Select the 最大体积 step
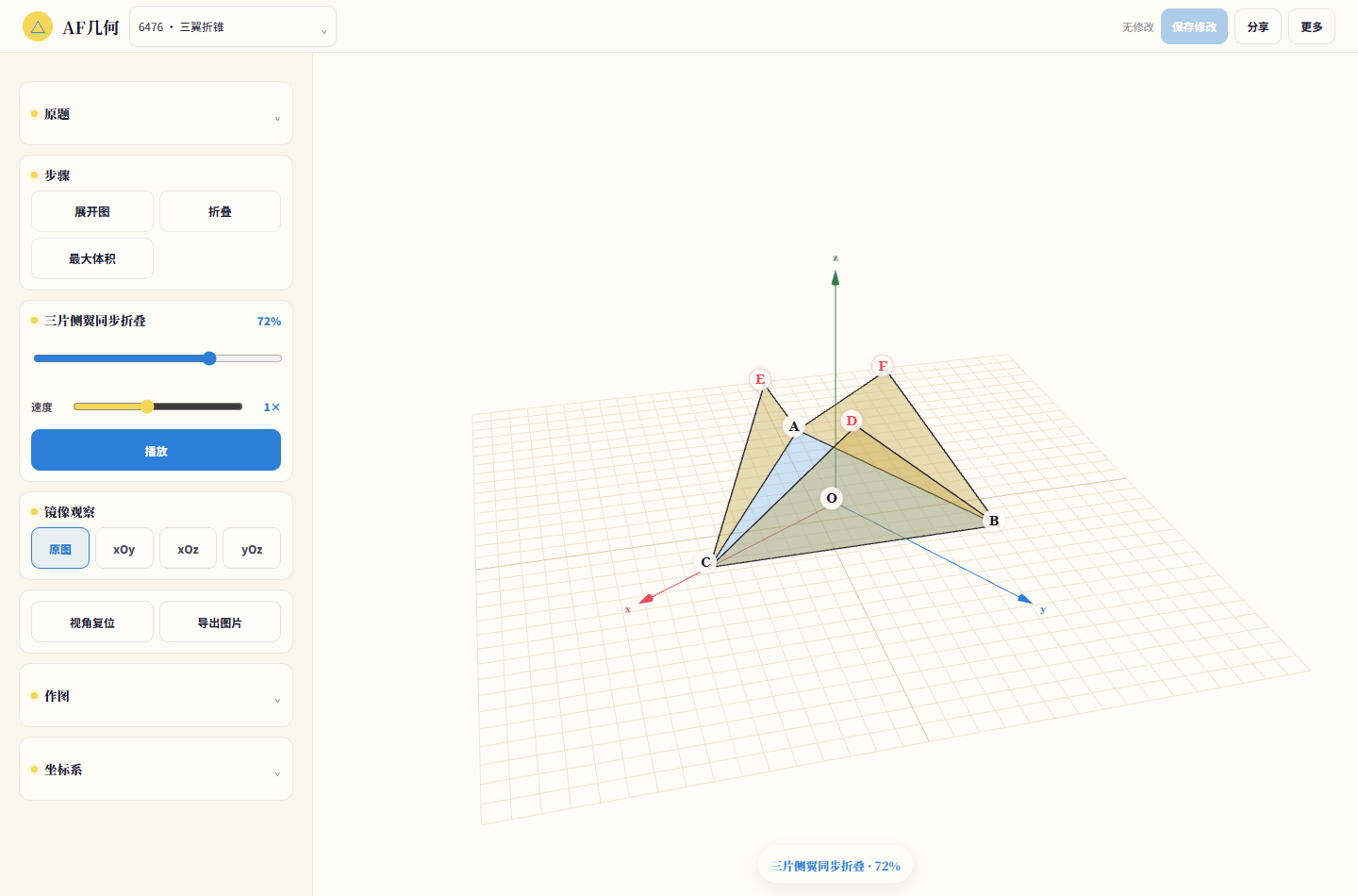This screenshot has width=1358, height=896. [92, 258]
